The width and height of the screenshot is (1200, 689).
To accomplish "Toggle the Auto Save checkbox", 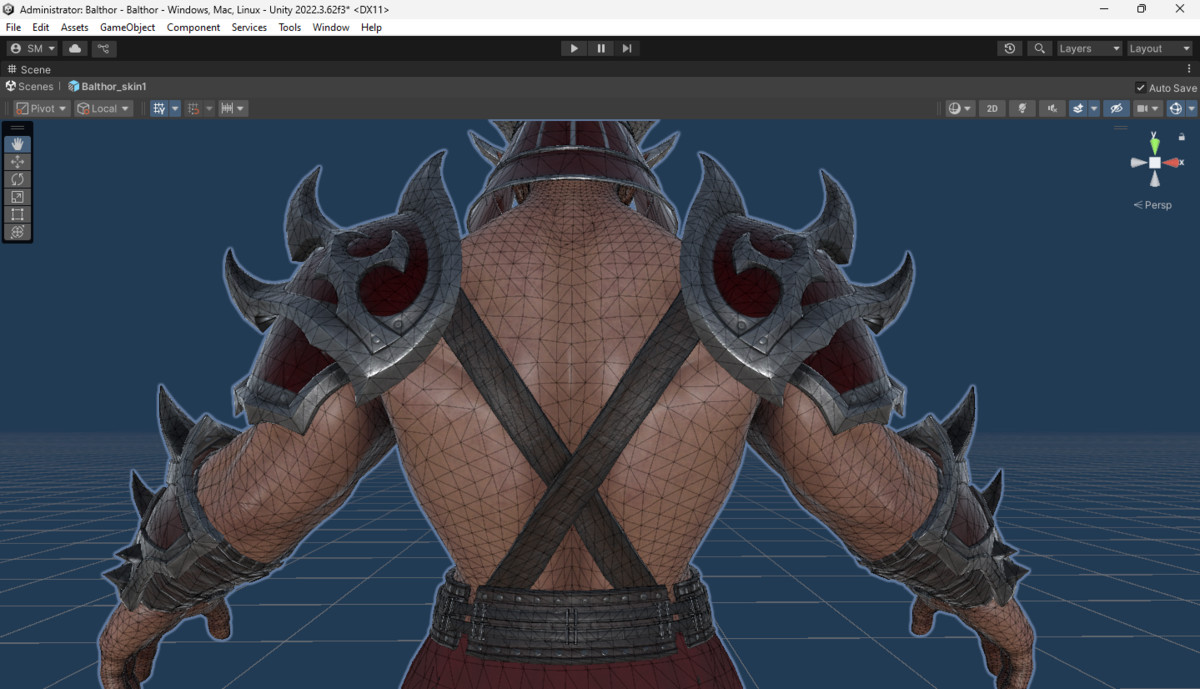I will coord(1141,87).
